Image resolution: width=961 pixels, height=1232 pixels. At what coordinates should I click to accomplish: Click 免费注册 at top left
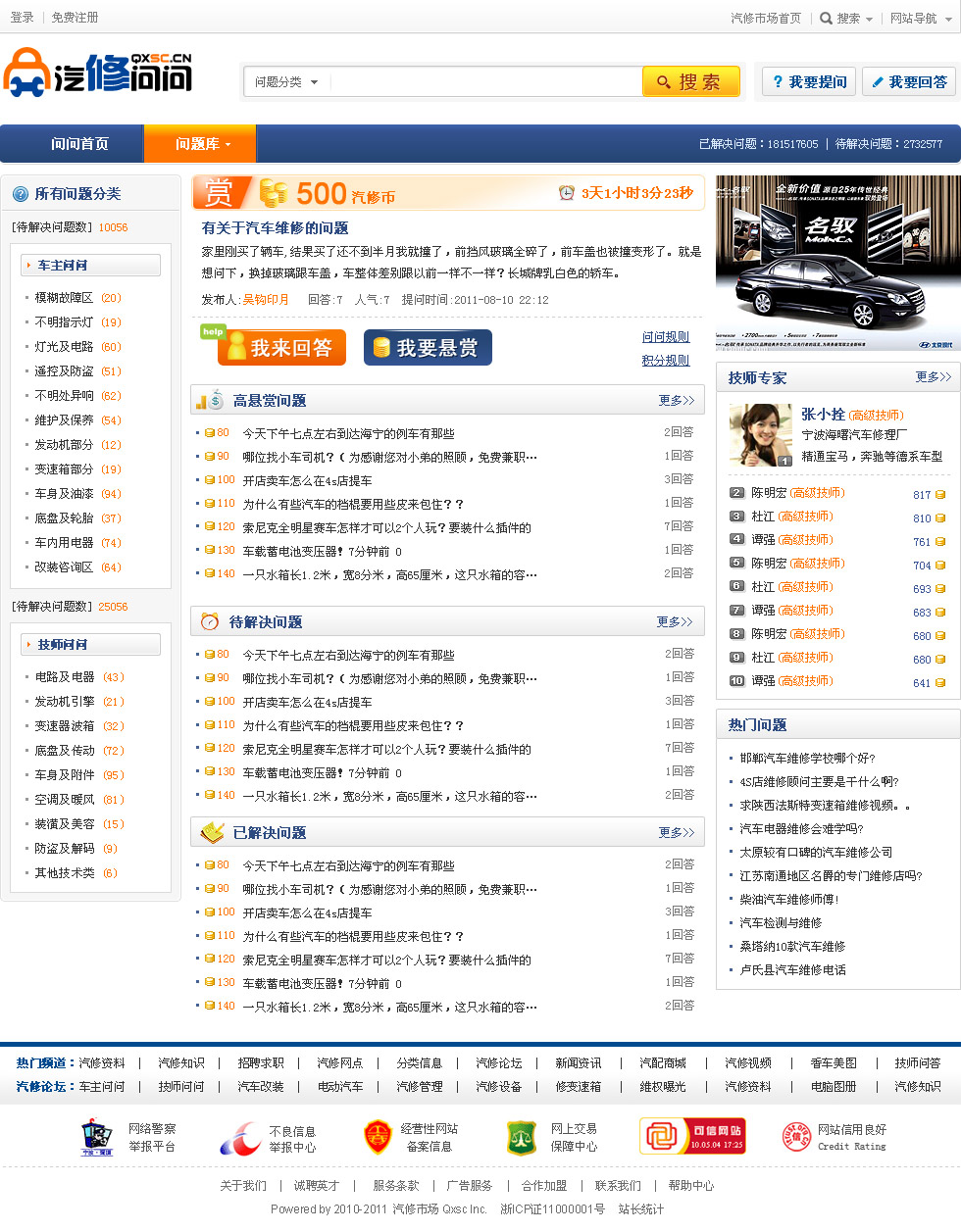pyautogui.click(x=75, y=17)
